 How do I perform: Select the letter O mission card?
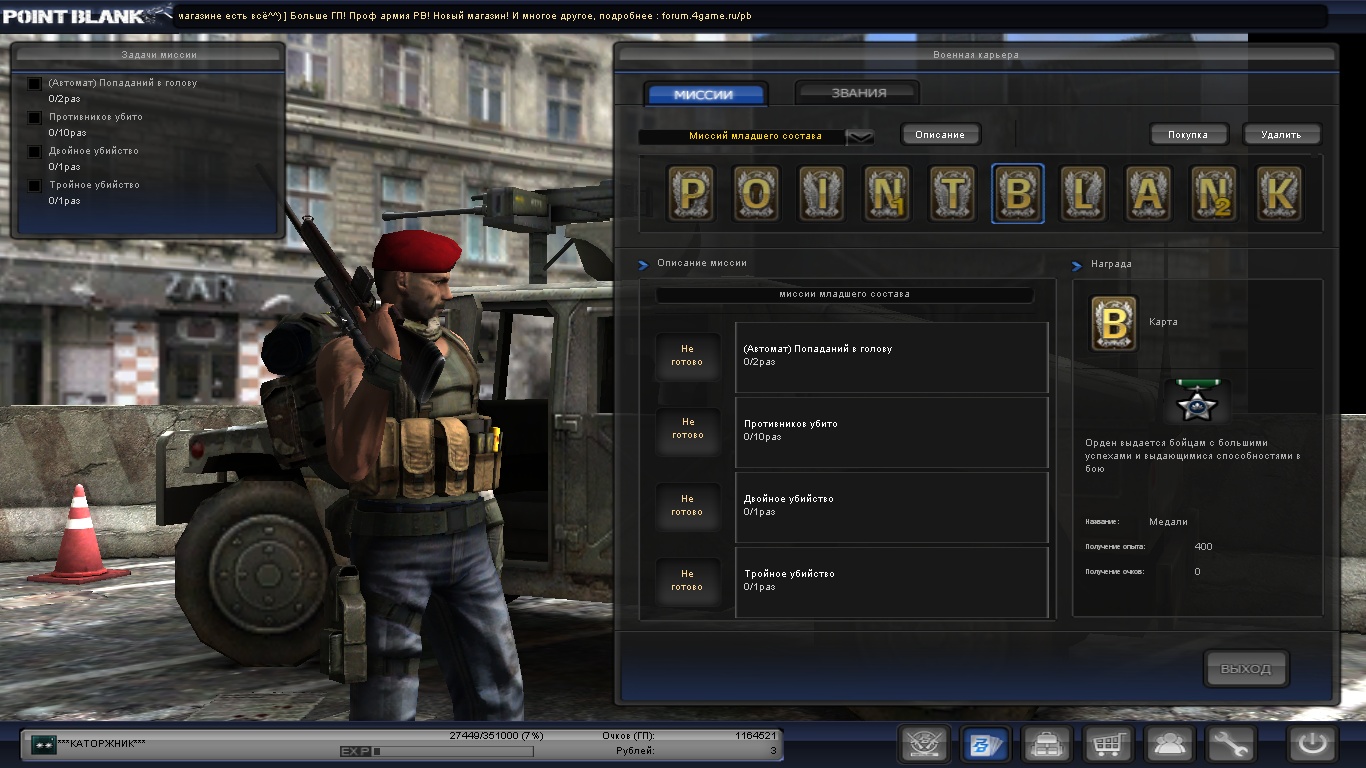(x=757, y=193)
